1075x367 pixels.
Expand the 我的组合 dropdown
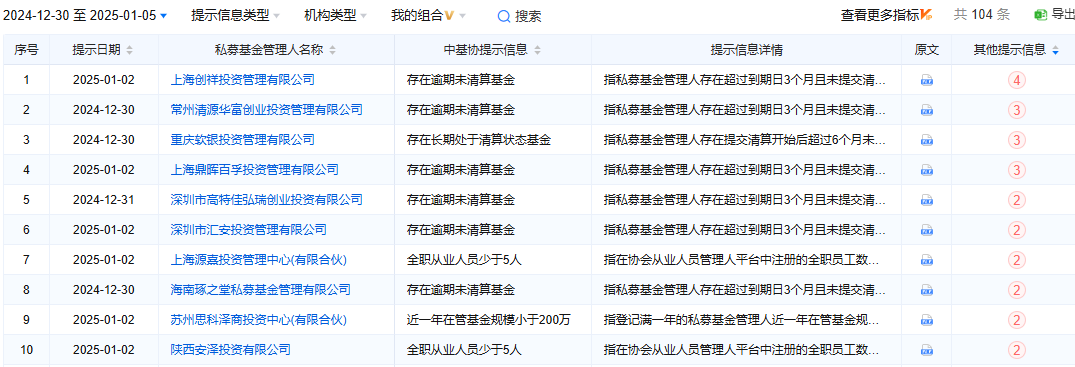[428, 15]
